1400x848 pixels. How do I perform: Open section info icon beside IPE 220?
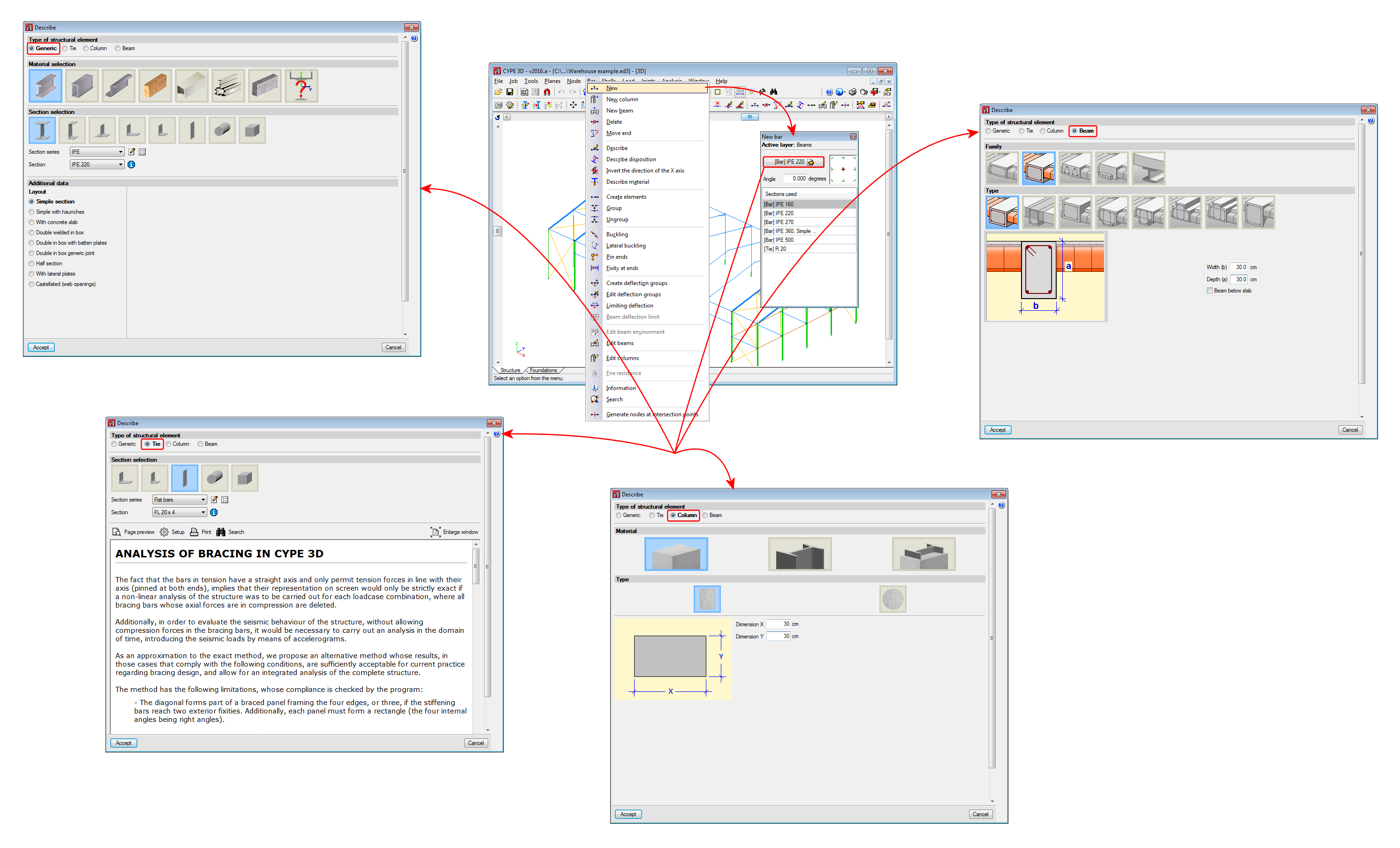[x=131, y=165]
